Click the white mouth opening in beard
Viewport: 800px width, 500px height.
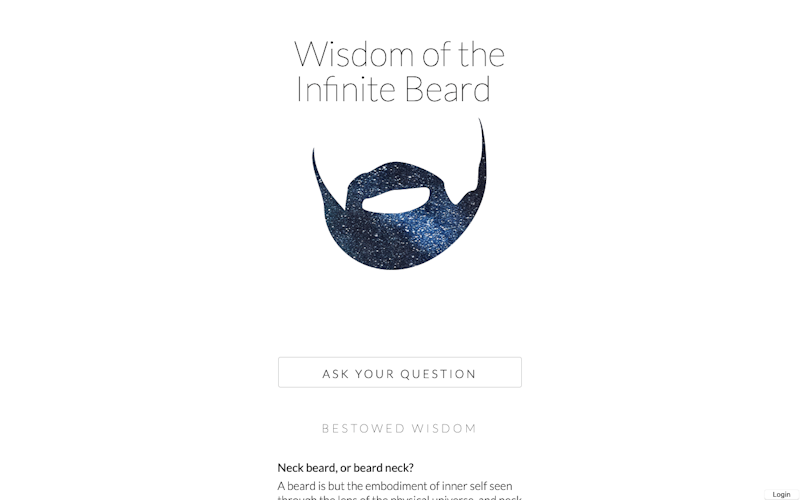tap(396, 201)
